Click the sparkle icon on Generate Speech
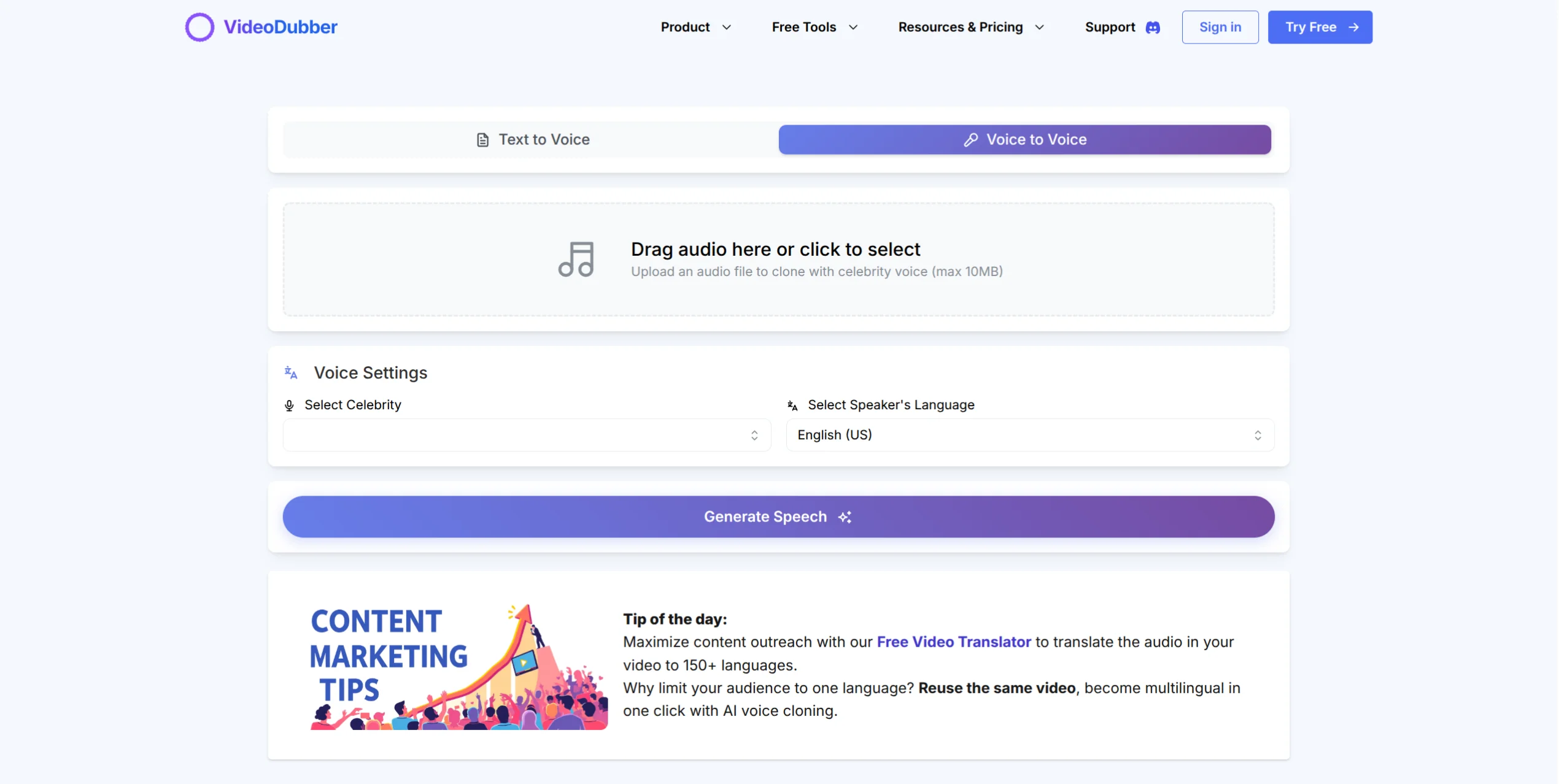This screenshot has width=1559, height=784. pos(845,517)
